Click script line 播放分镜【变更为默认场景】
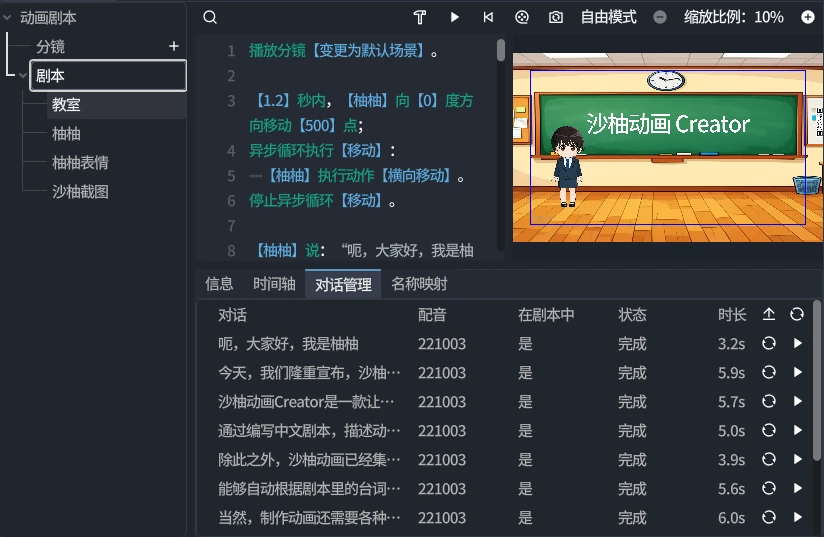The image size is (824, 537). (343, 51)
